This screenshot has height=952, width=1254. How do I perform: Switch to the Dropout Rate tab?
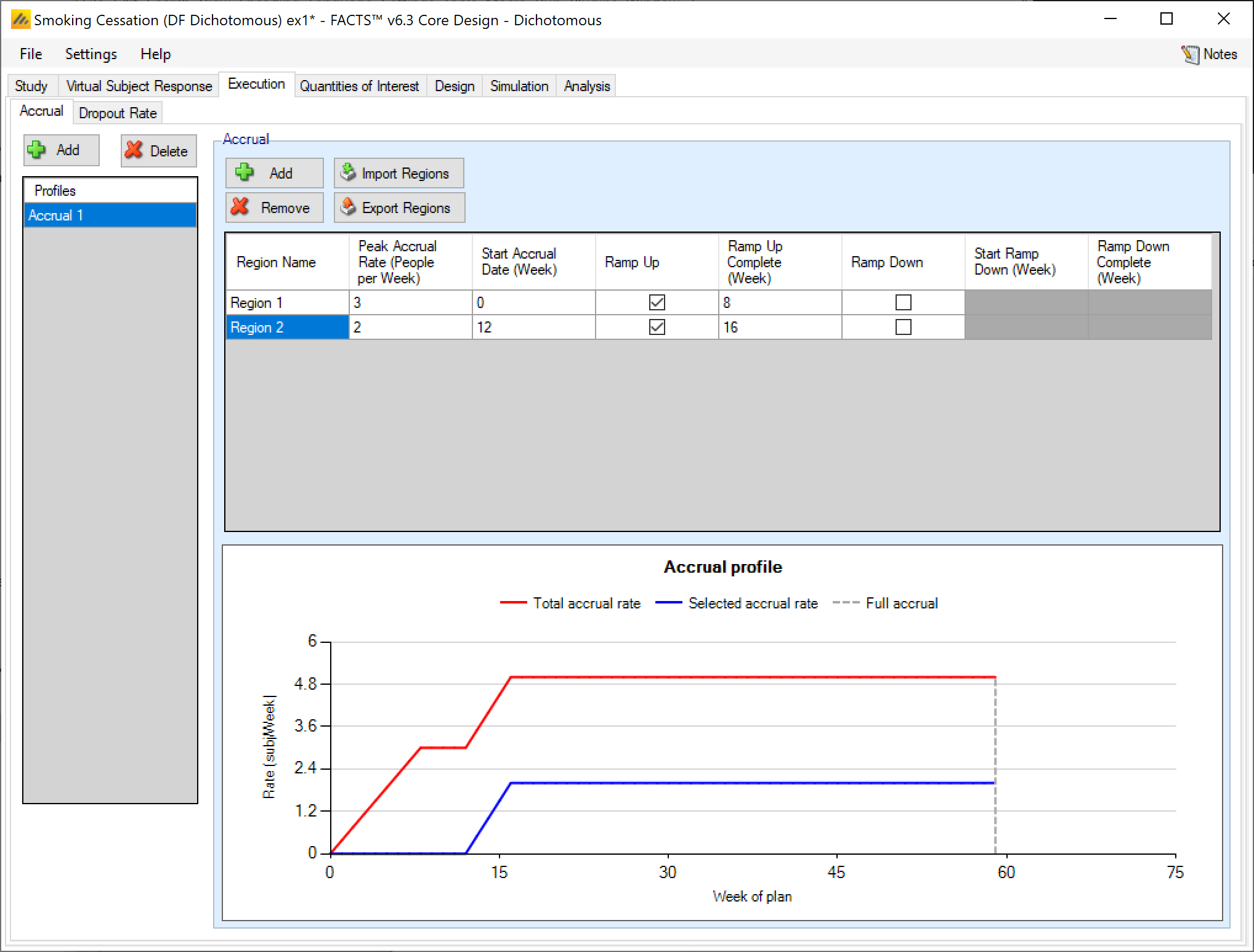(118, 113)
